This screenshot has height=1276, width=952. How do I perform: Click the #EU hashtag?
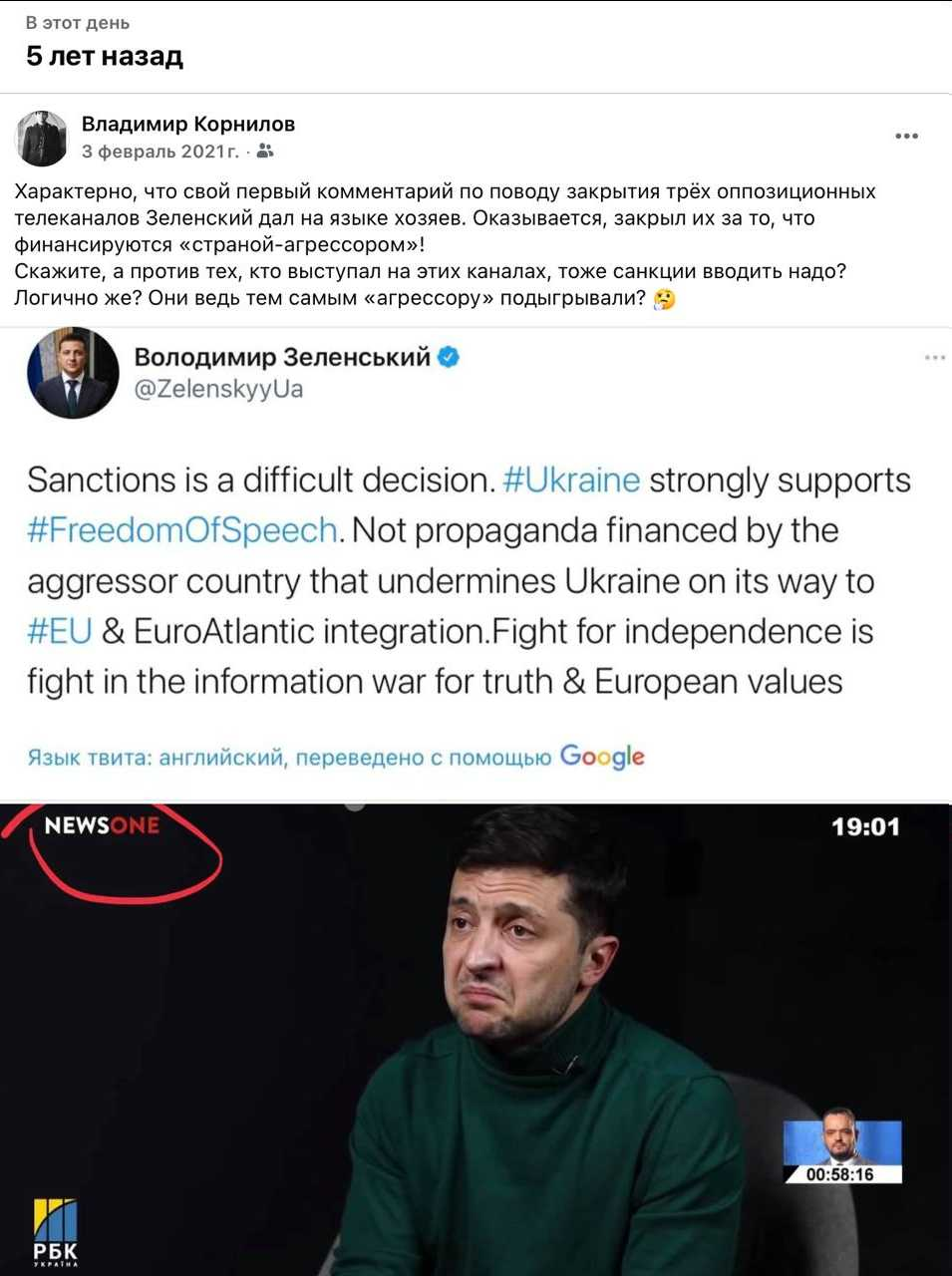pyautogui.click(x=60, y=631)
